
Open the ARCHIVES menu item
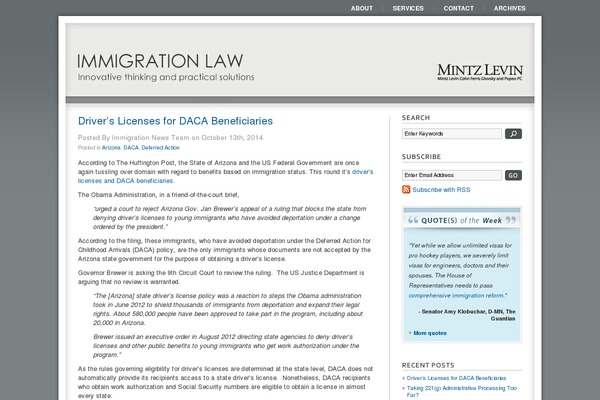[x=509, y=8]
